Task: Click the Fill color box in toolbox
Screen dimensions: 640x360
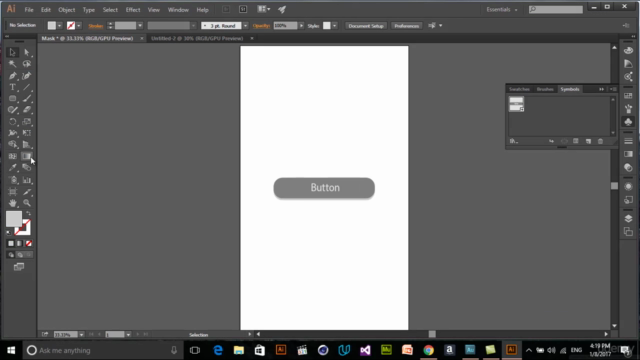Action: coord(13,219)
